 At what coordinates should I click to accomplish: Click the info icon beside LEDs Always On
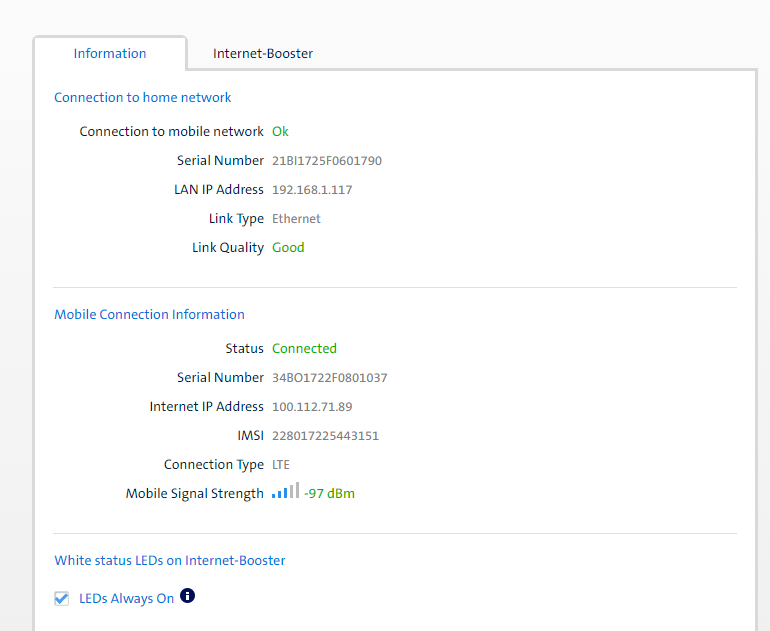[x=187, y=596]
